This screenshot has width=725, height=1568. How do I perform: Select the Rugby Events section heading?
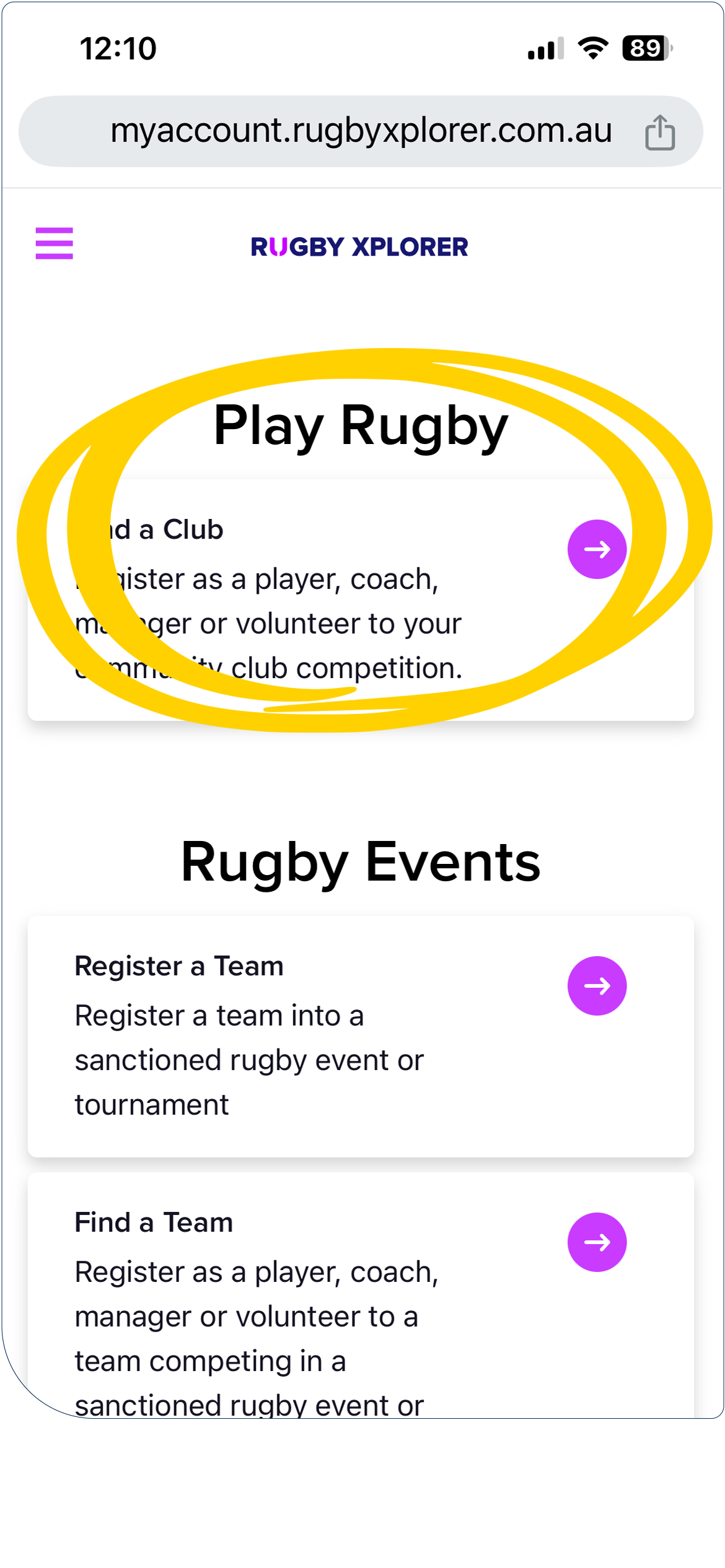point(361,863)
